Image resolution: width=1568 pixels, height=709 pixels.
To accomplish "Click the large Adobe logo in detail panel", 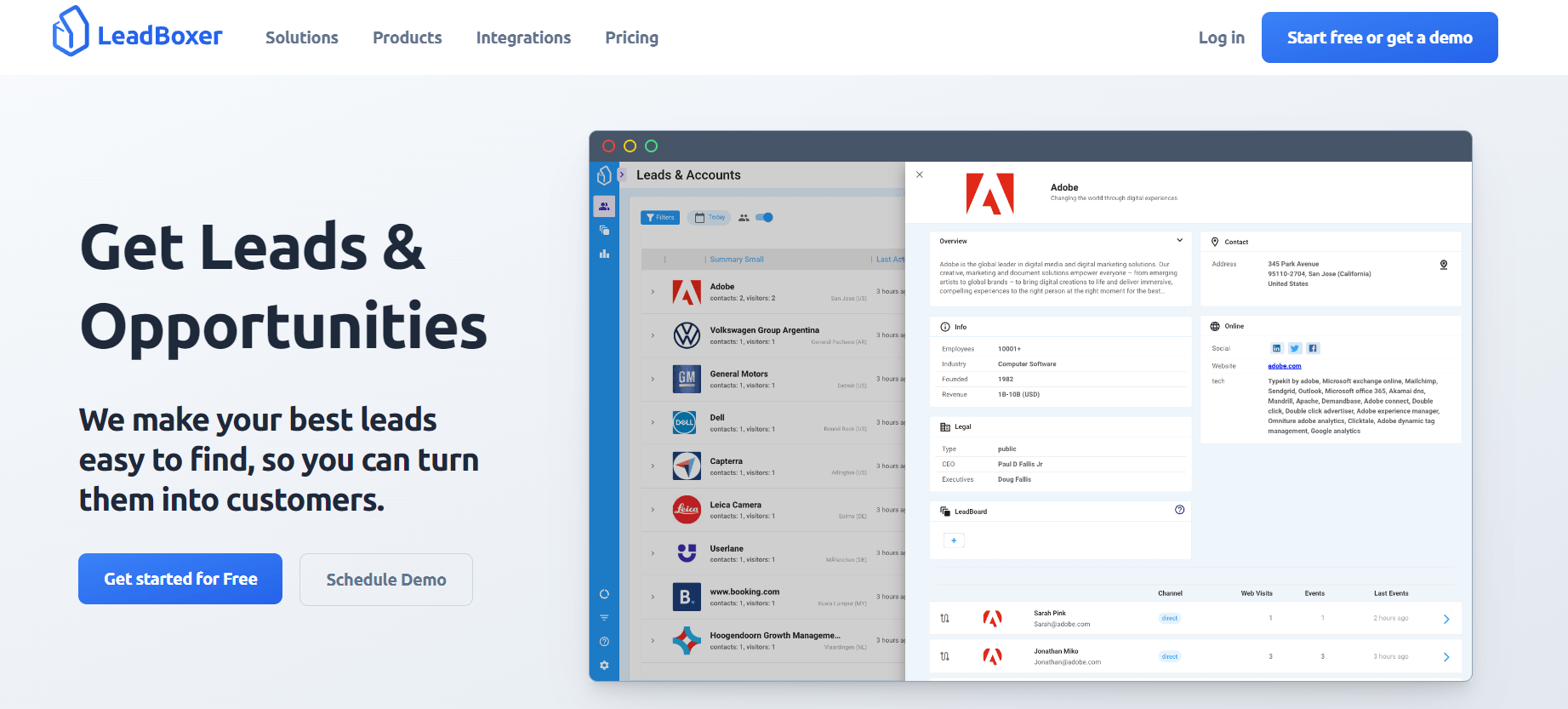I will tap(989, 193).
